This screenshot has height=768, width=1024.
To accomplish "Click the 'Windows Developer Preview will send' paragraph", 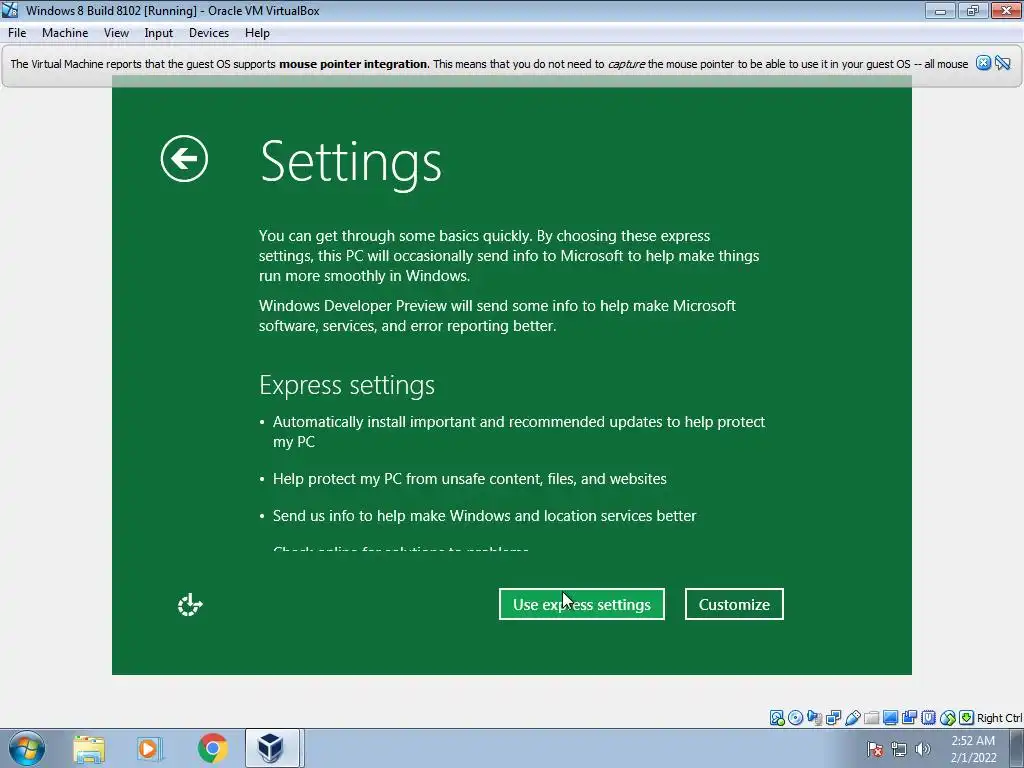I will pos(497,315).
